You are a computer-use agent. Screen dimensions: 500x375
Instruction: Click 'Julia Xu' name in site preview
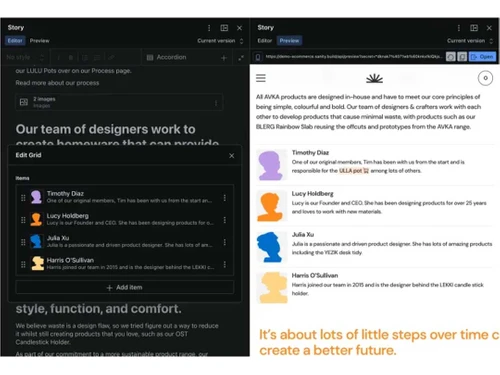[303, 234]
